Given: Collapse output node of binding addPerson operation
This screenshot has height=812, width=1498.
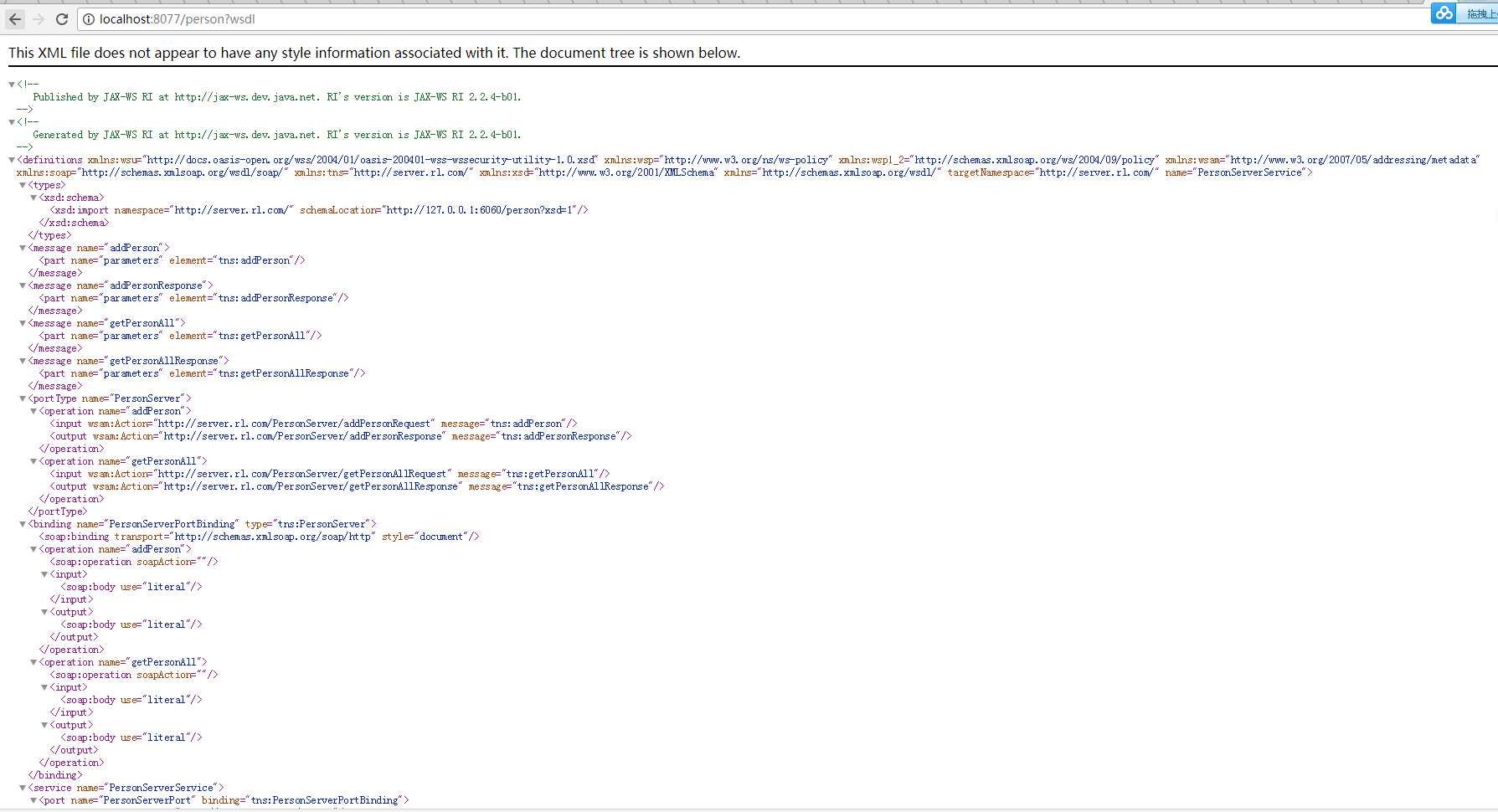Looking at the screenshot, I should [x=44, y=612].
